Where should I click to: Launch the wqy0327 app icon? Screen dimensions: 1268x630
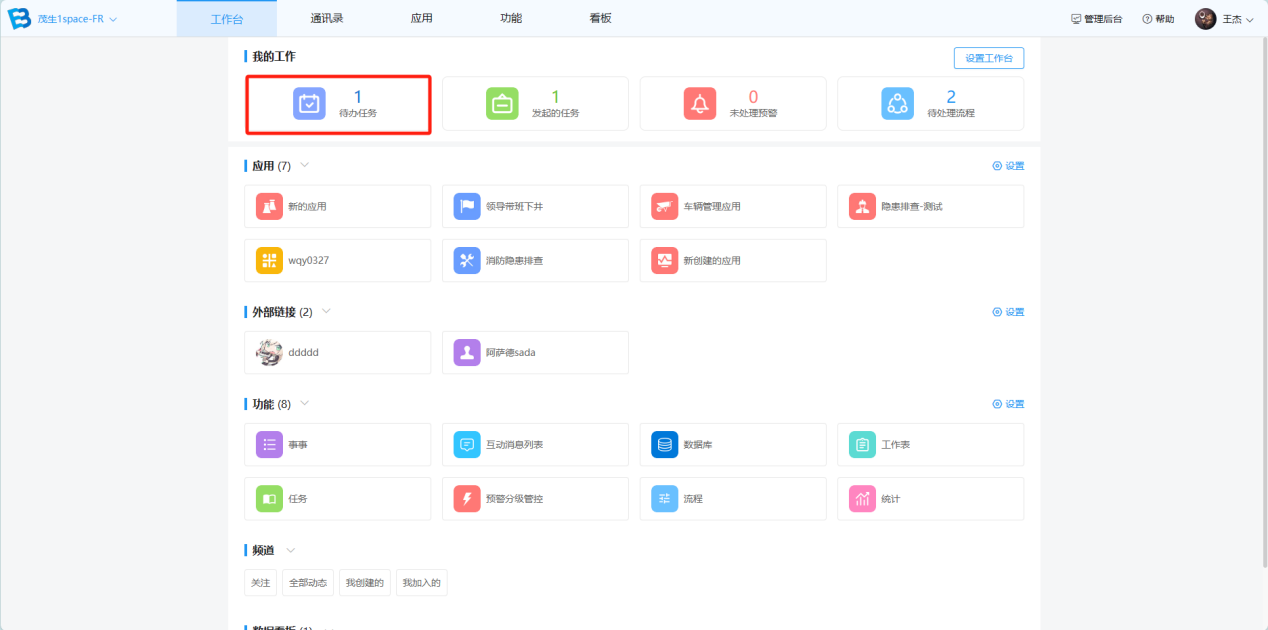click(270, 261)
